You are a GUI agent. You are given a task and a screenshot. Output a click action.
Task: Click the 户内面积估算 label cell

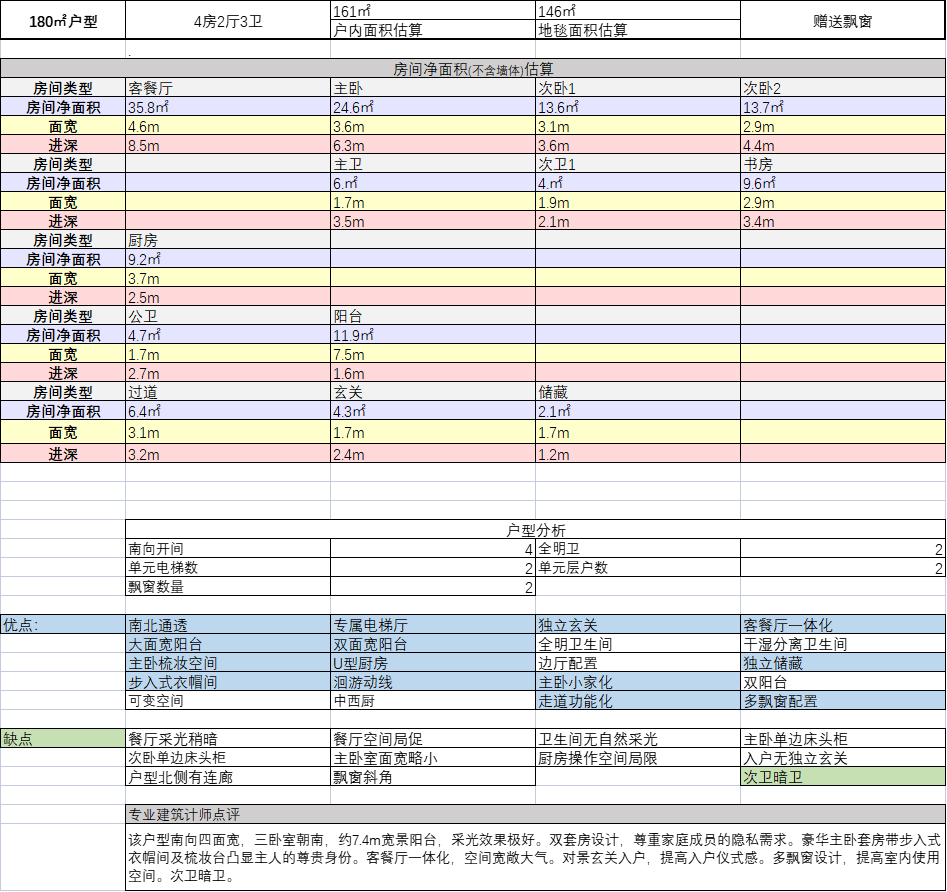433,30
